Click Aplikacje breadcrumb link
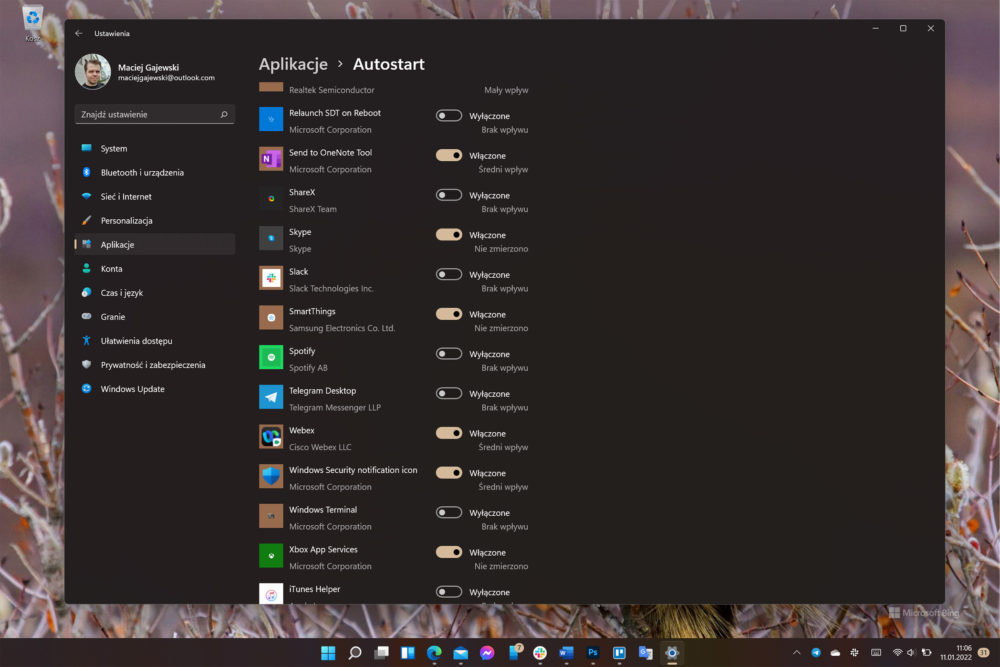Image resolution: width=1000 pixels, height=667 pixels. [293, 64]
